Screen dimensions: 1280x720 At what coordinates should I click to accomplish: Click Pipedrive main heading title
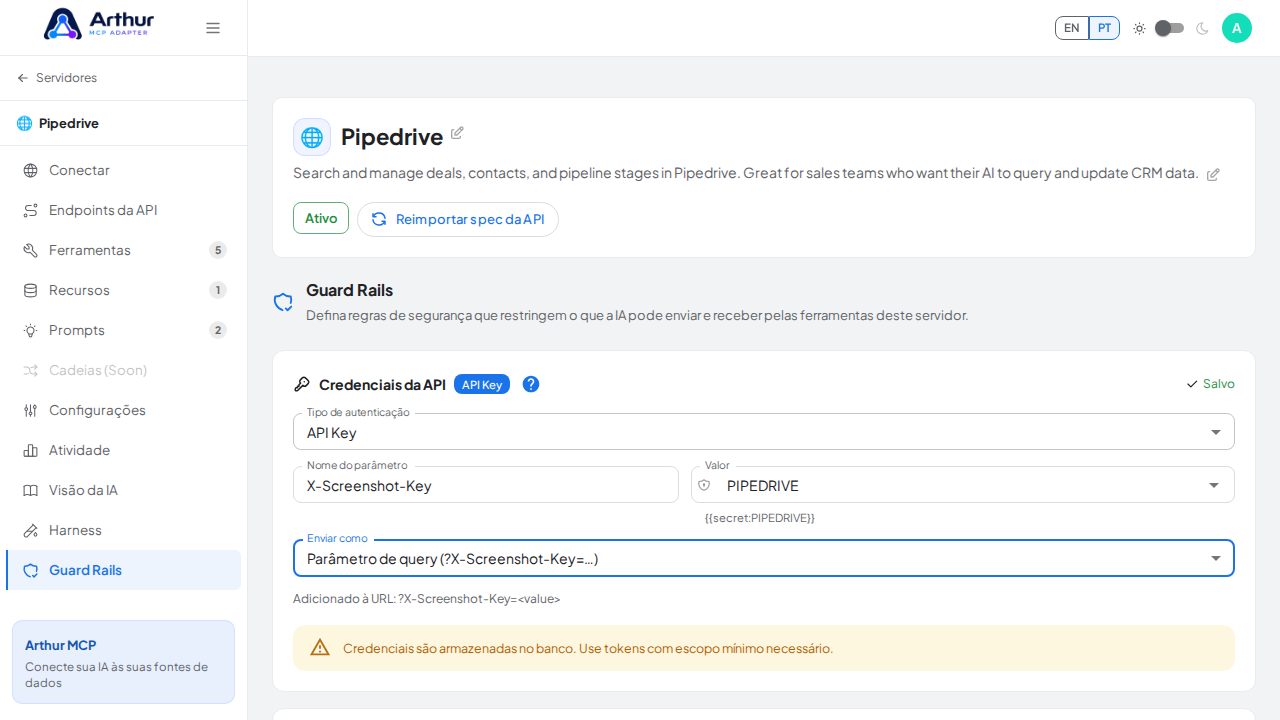[x=392, y=137]
